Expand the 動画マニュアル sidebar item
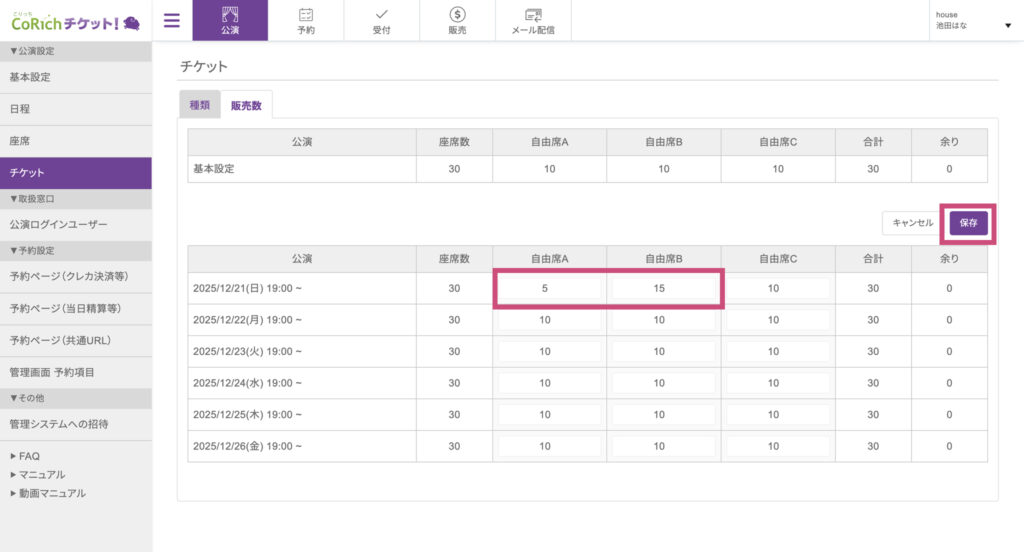The height and width of the screenshot is (552, 1024). point(52,493)
